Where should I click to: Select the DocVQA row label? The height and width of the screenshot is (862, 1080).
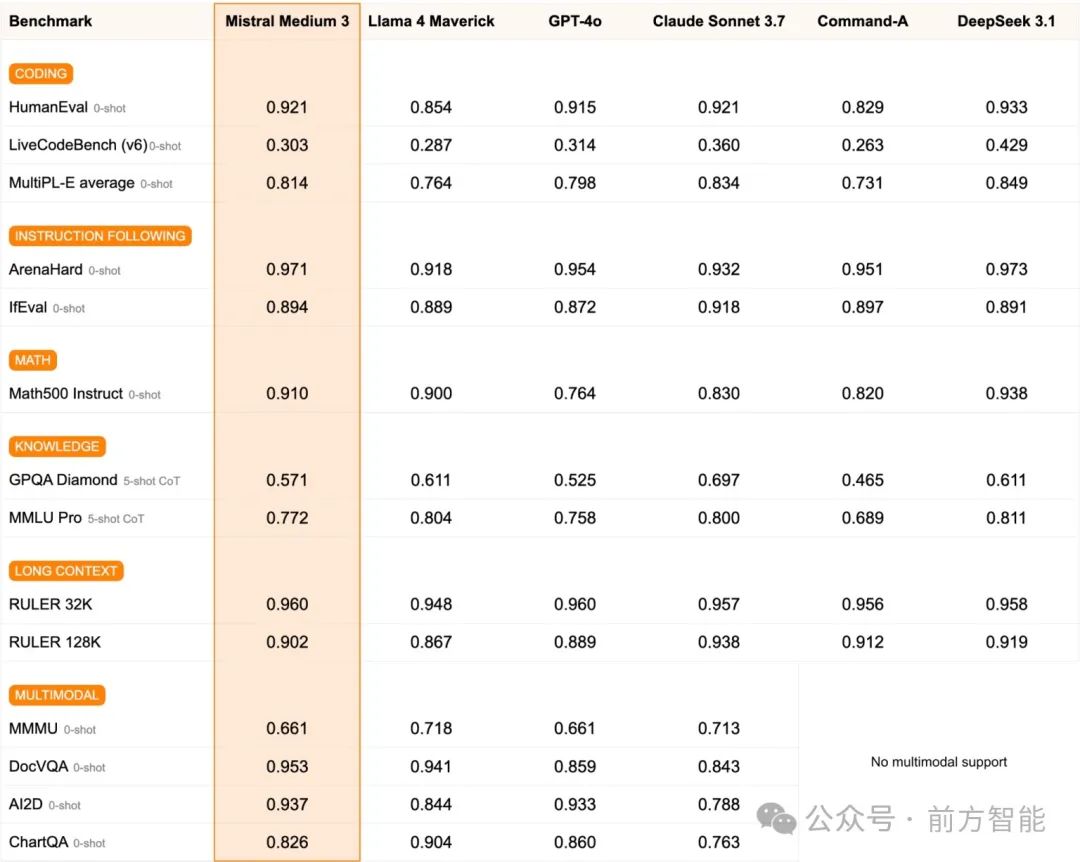point(38,766)
